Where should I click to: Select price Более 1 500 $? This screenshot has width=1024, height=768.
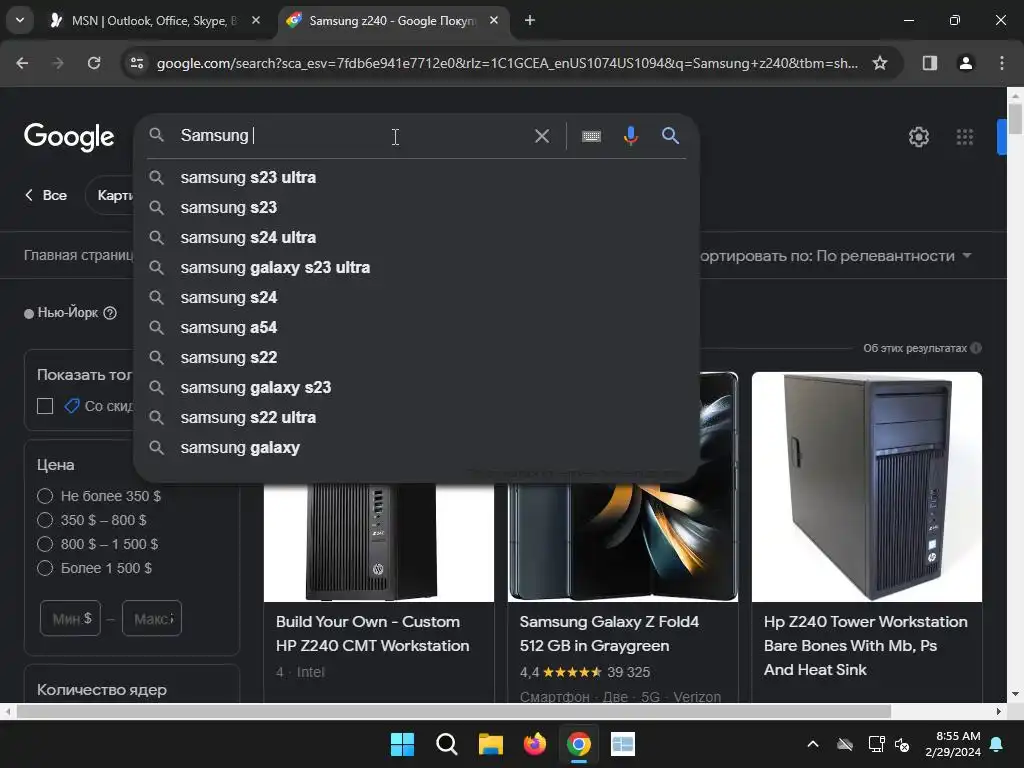coord(45,568)
